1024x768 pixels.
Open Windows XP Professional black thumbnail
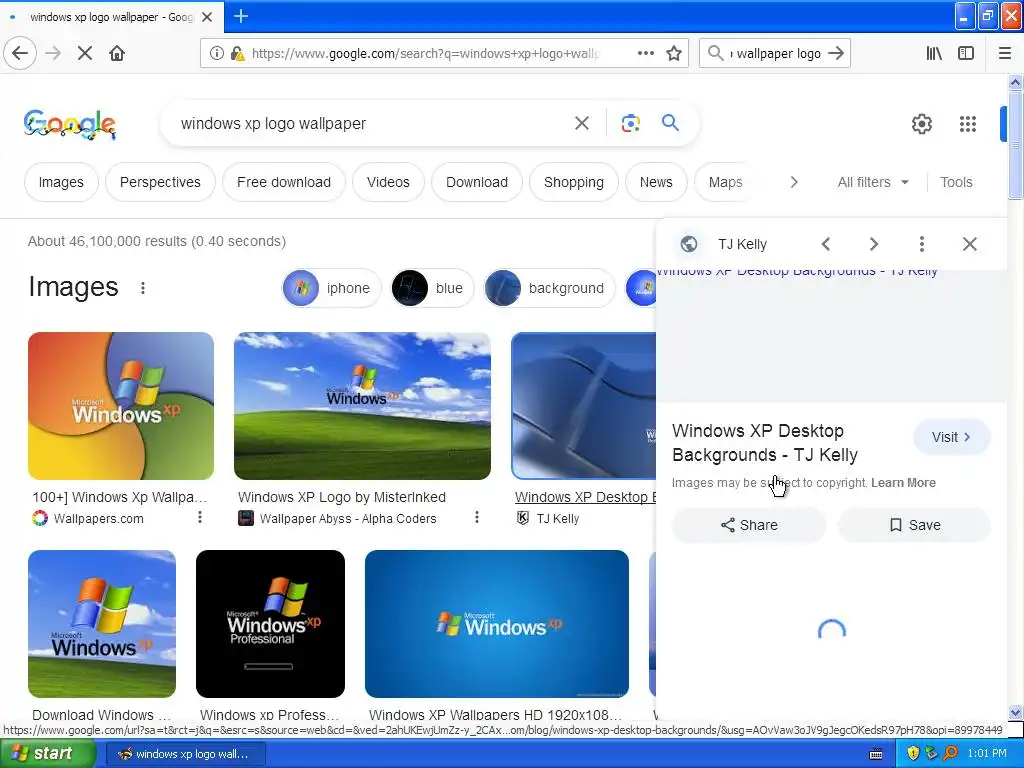click(270, 624)
